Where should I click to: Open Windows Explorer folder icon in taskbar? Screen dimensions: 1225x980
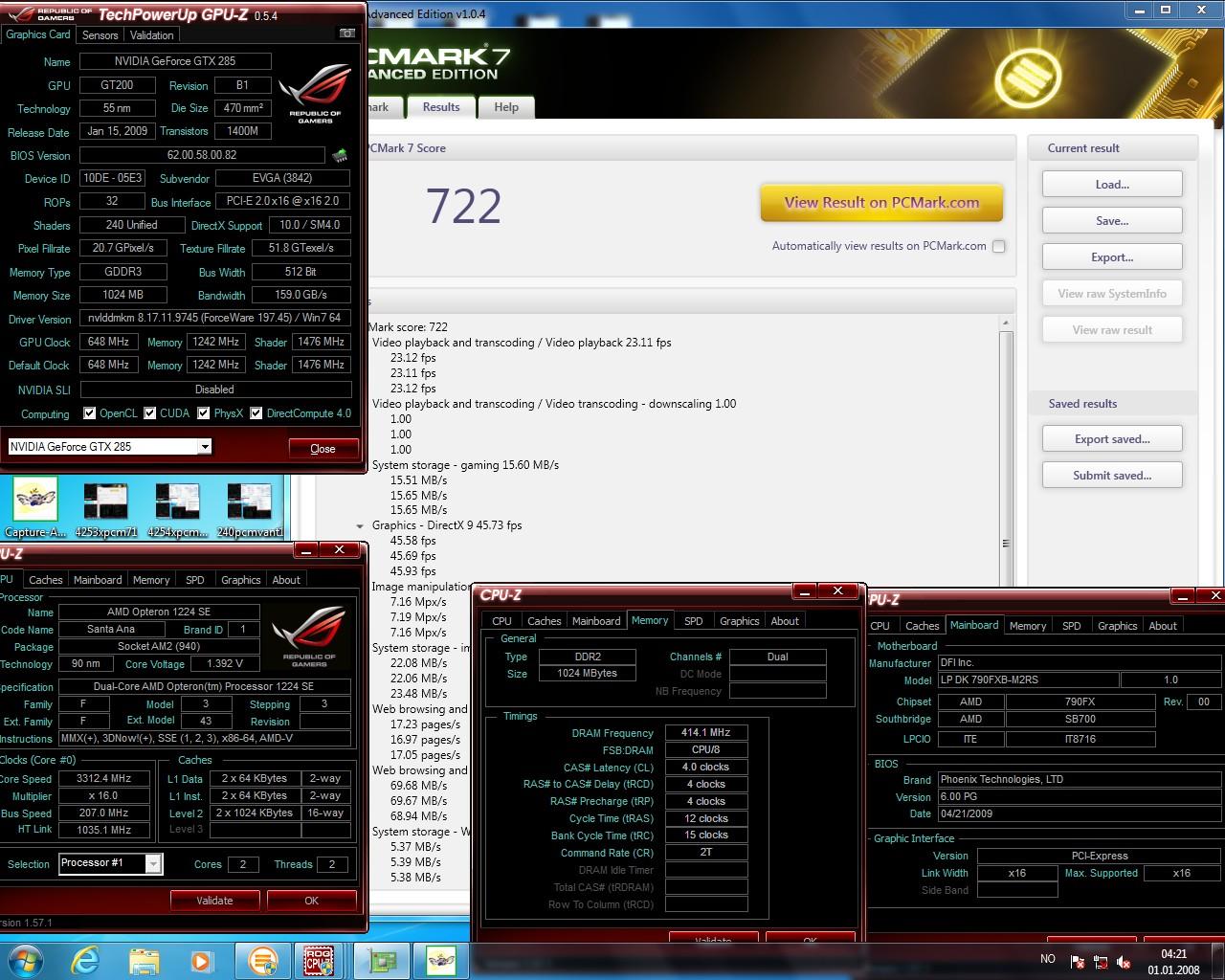(x=145, y=960)
